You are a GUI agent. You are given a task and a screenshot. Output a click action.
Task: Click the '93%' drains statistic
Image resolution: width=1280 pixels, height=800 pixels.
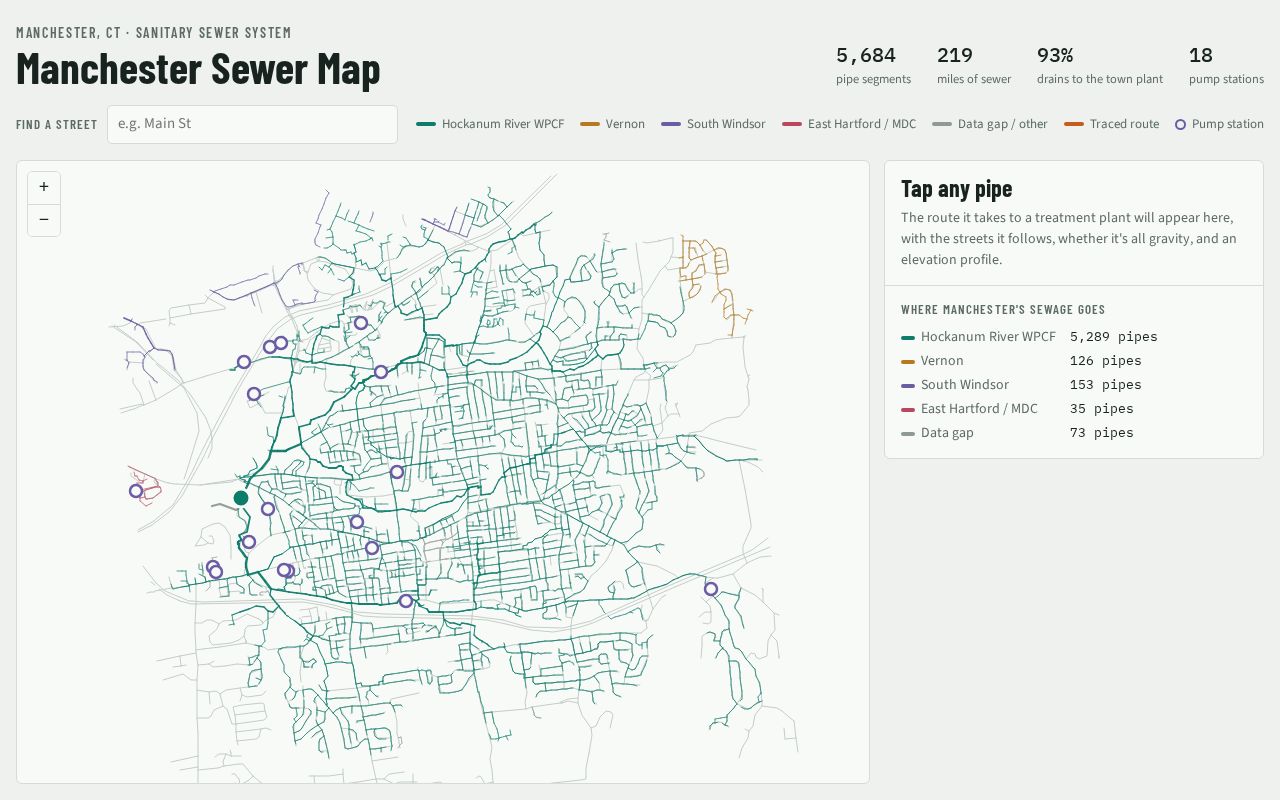(x=1055, y=55)
